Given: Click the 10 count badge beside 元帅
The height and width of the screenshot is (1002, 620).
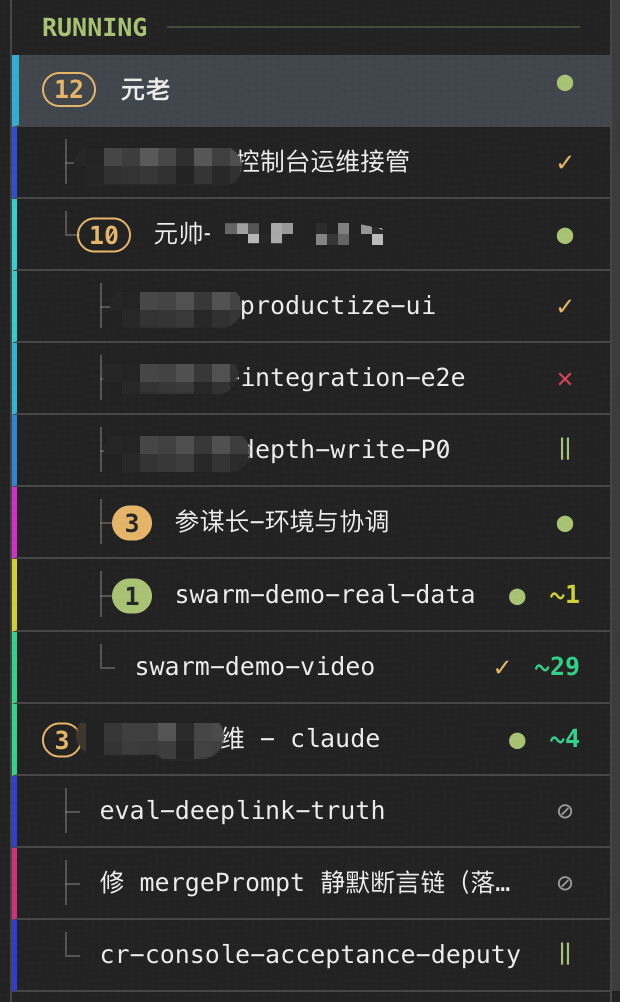Looking at the screenshot, I should click(104, 235).
